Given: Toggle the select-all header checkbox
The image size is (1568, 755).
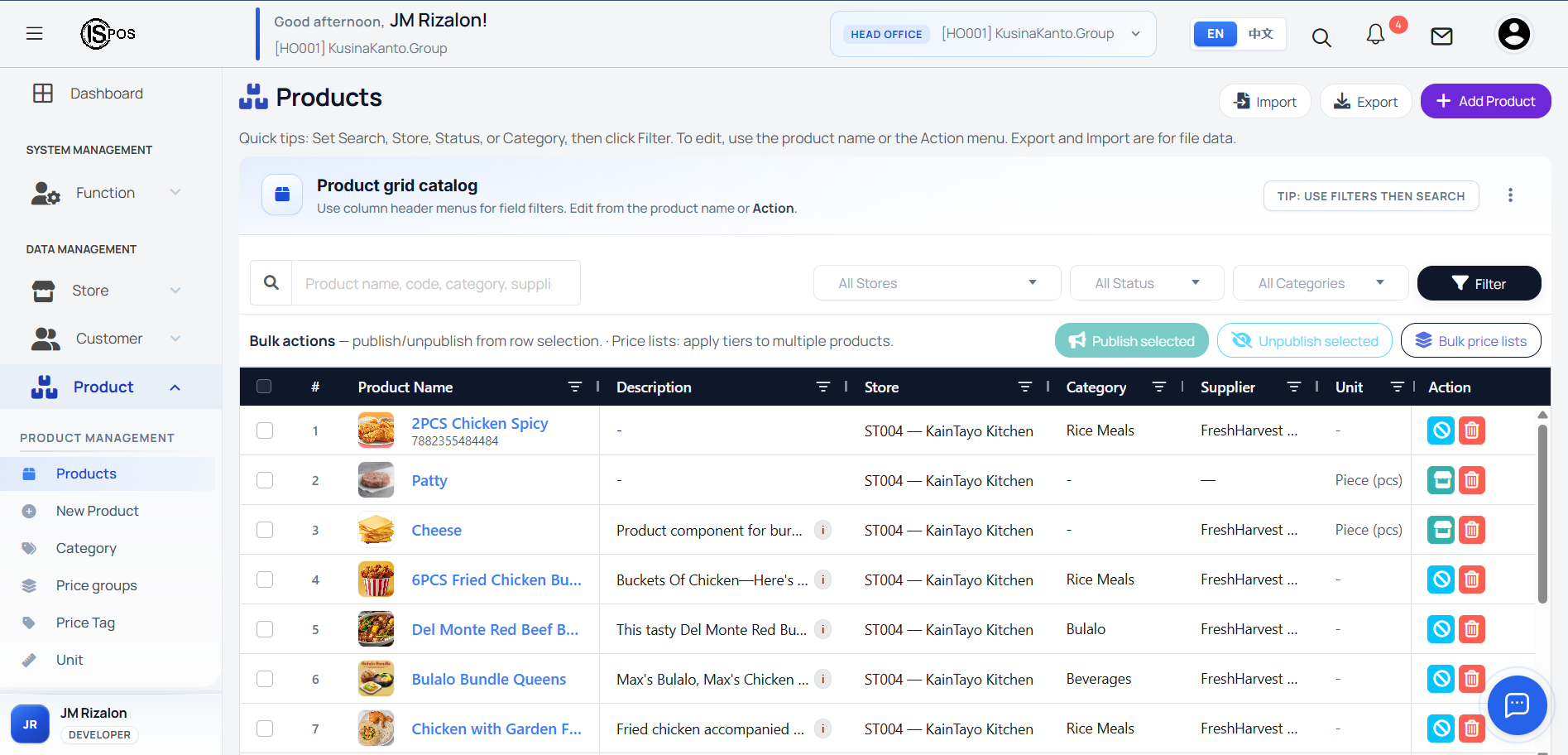Looking at the screenshot, I should [x=264, y=387].
